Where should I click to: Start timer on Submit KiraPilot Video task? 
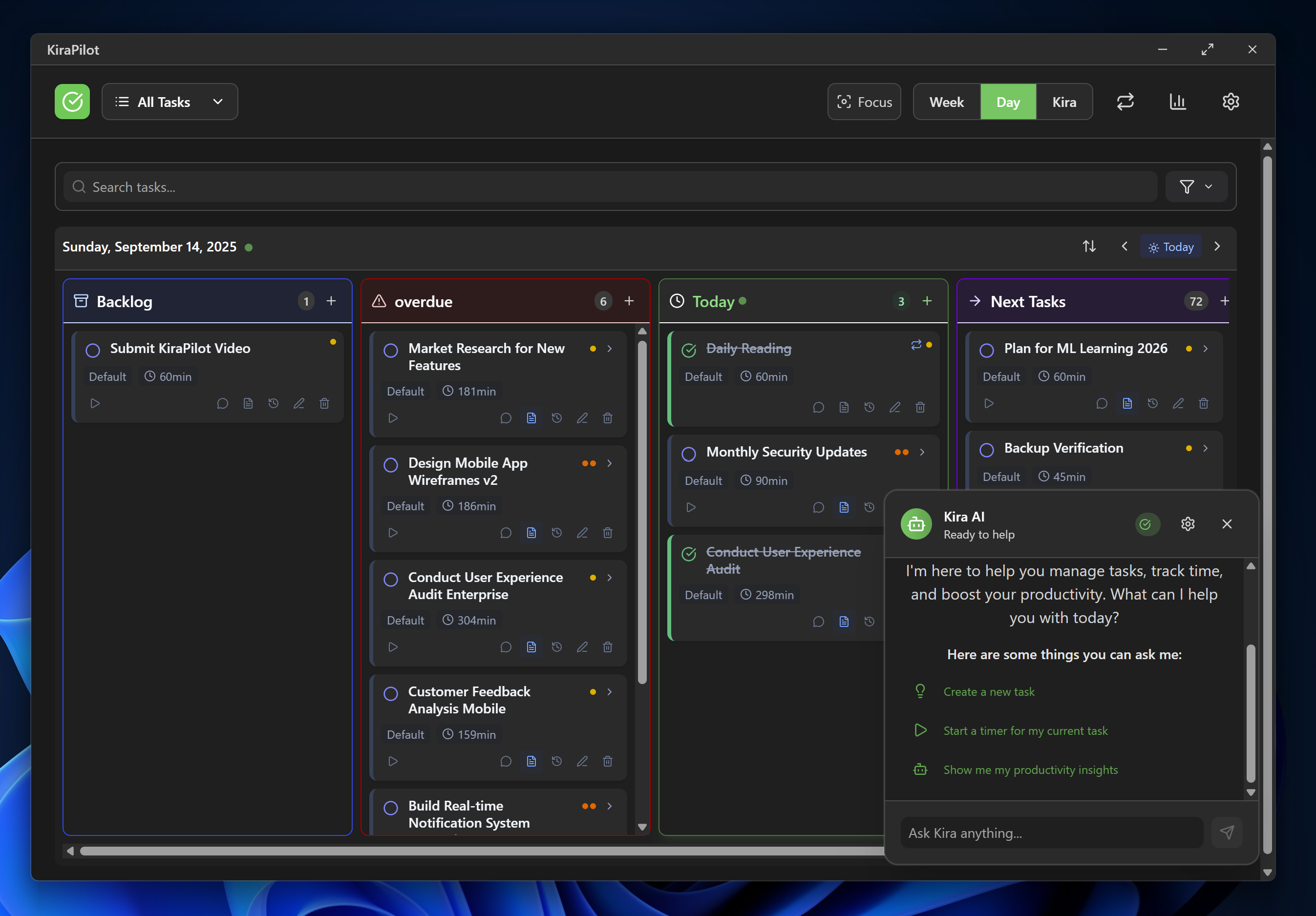(95, 403)
